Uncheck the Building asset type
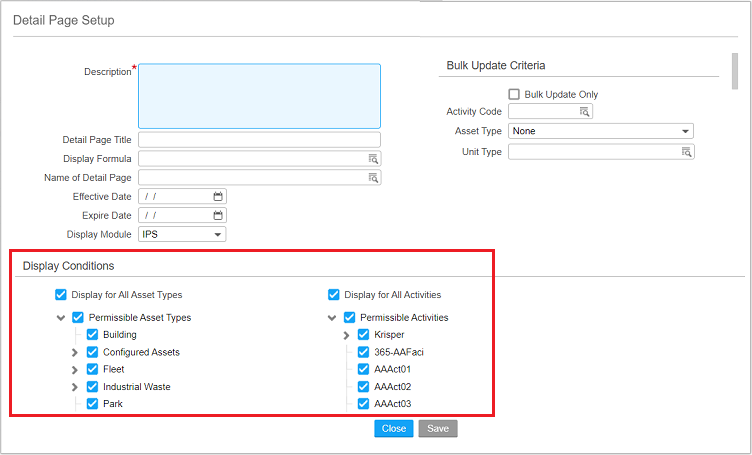Screen dimensions: 752x455 point(93,335)
